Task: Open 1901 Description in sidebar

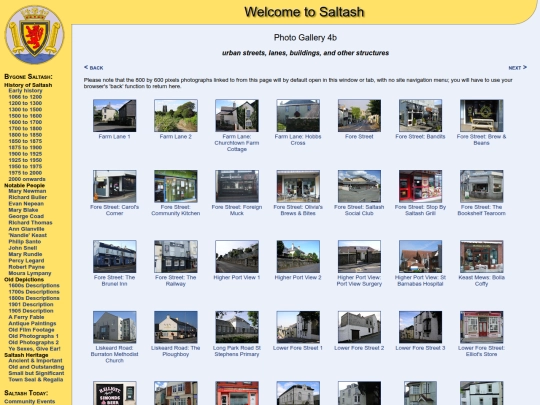Action: pyautogui.click(x=31, y=304)
